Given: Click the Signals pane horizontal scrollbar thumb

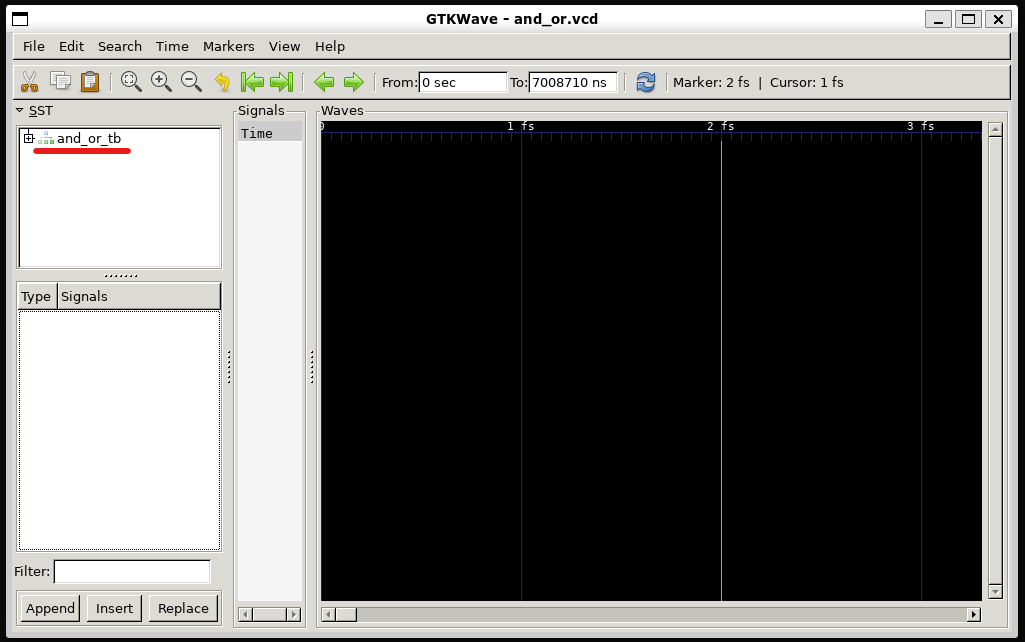Looking at the screenshot, I should (269, 615).
